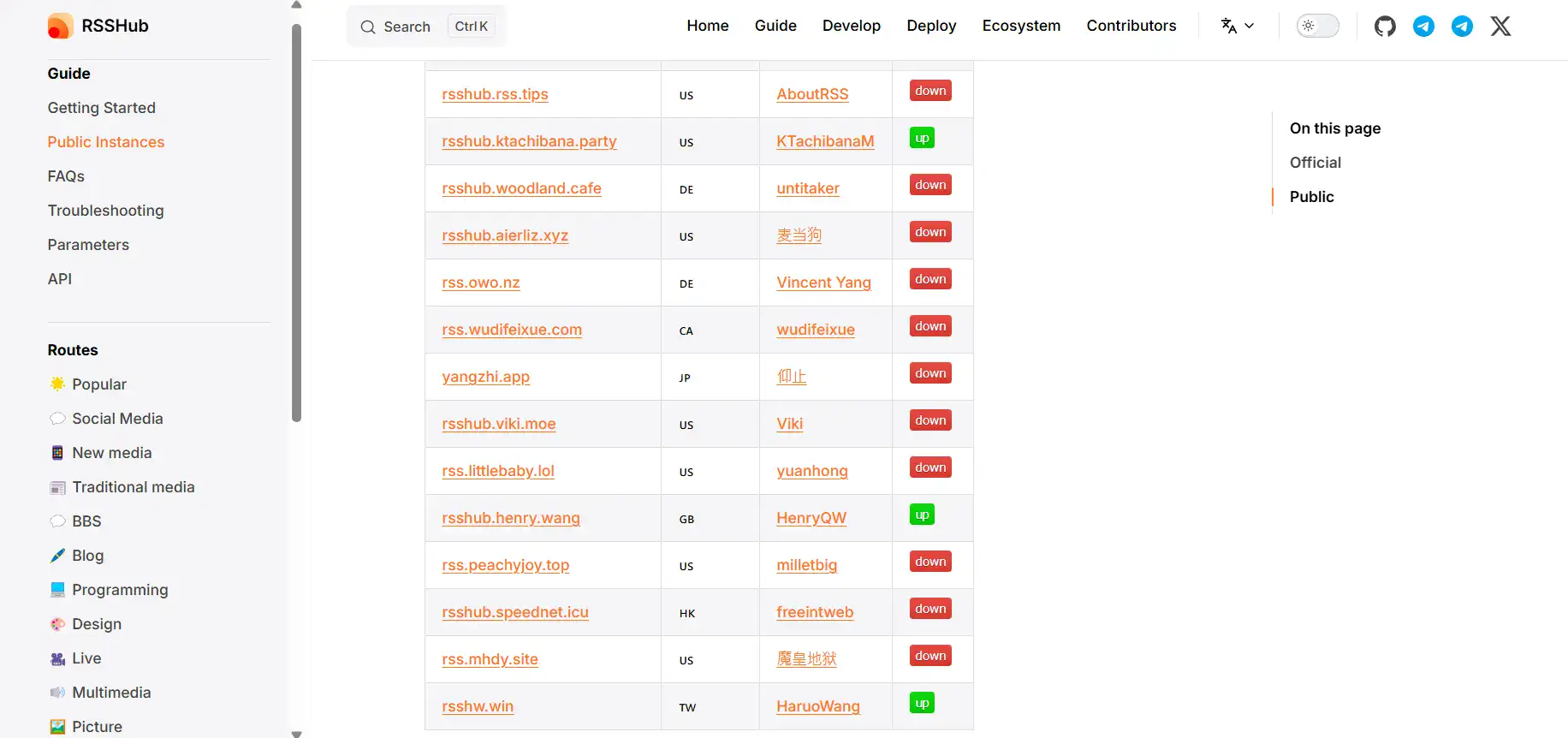This screenshot has height=738, width=1568.
Task: Click the Blog pen icon
Action: pyautogui.click(x=57, y=555)
